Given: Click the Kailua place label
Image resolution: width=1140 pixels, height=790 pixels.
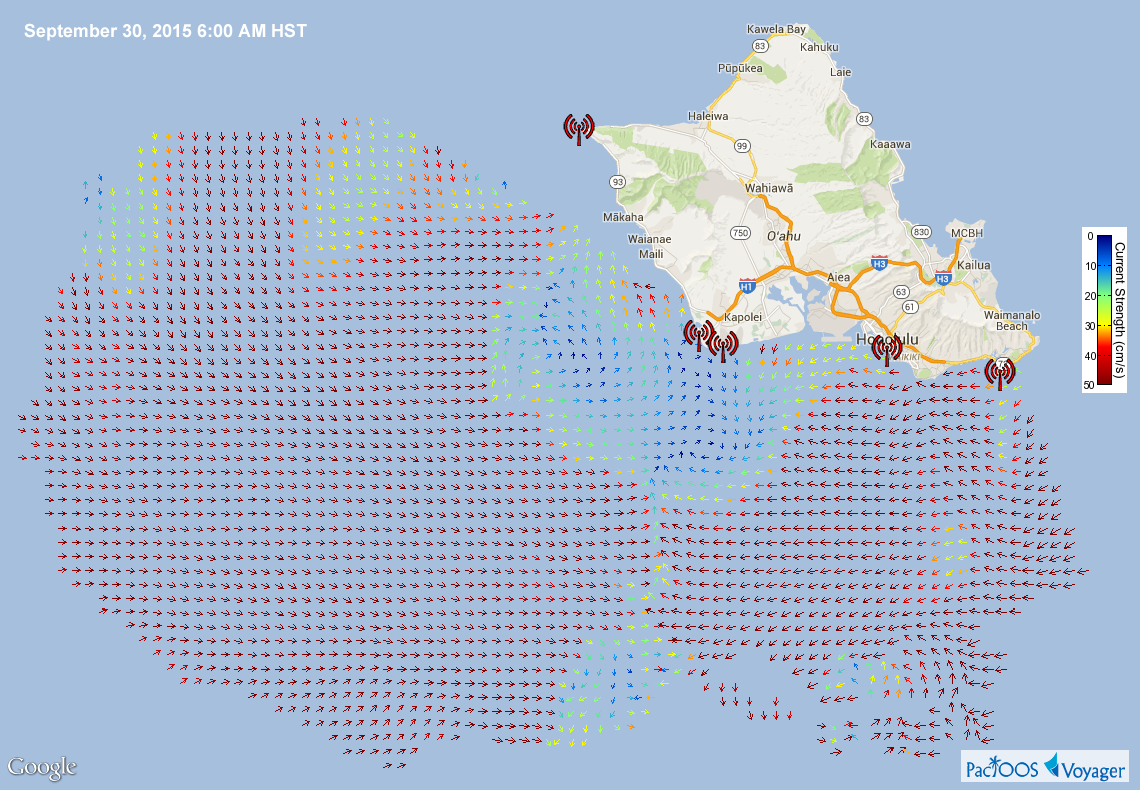Looking at the screenshot, I should [974, 265].
